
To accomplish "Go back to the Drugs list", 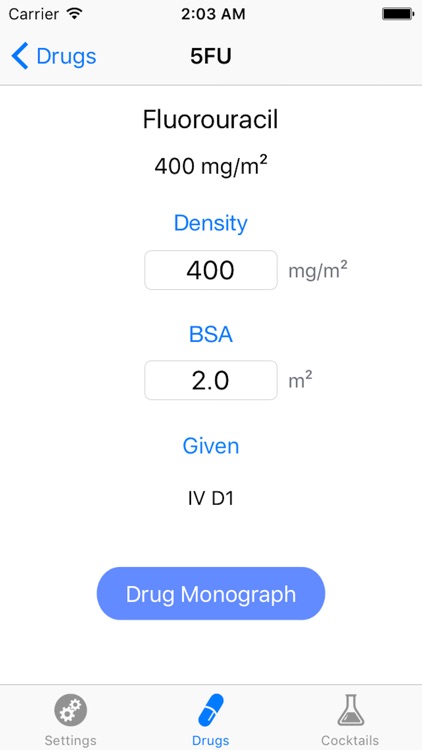I will pyautogui.click(x=54, y=56).
